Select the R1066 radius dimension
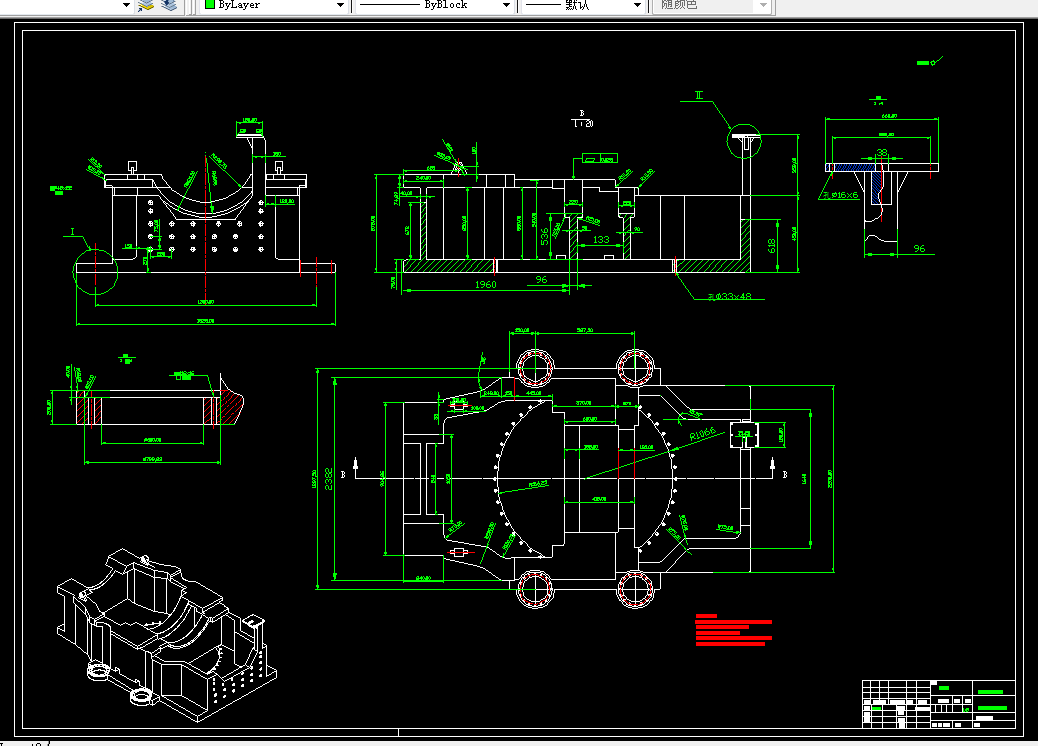1038x746 pixels. 702,435
